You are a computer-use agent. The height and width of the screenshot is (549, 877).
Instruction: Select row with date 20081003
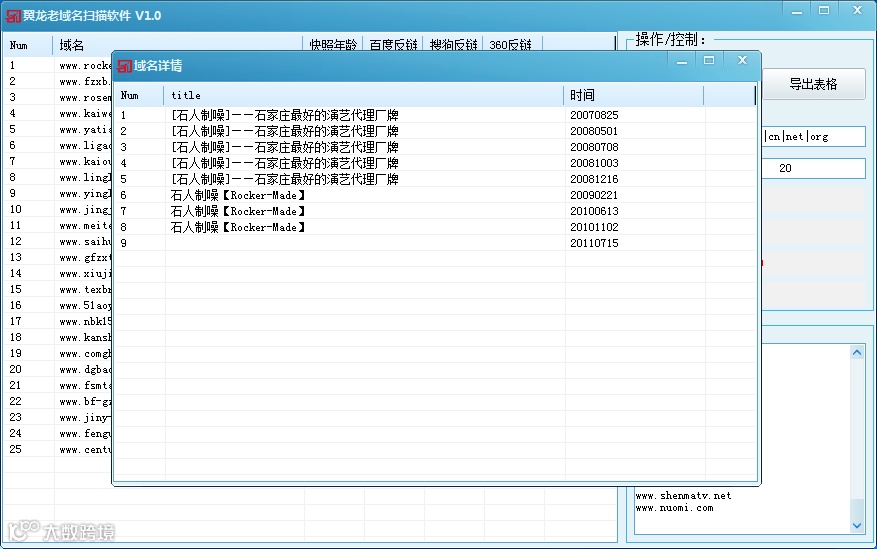[435, 163]
